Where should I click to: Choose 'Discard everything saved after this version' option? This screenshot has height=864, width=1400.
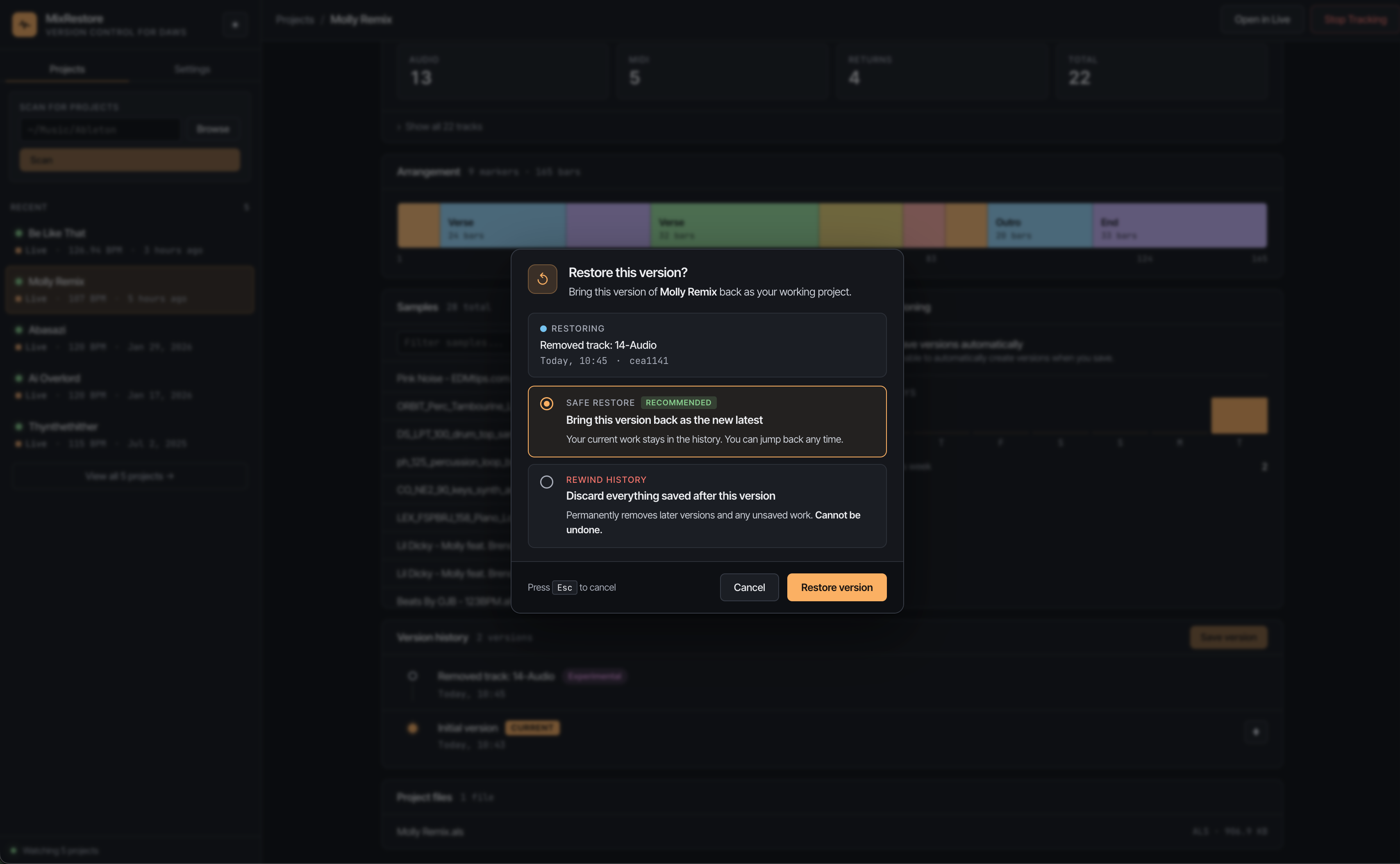coord(670,496)
